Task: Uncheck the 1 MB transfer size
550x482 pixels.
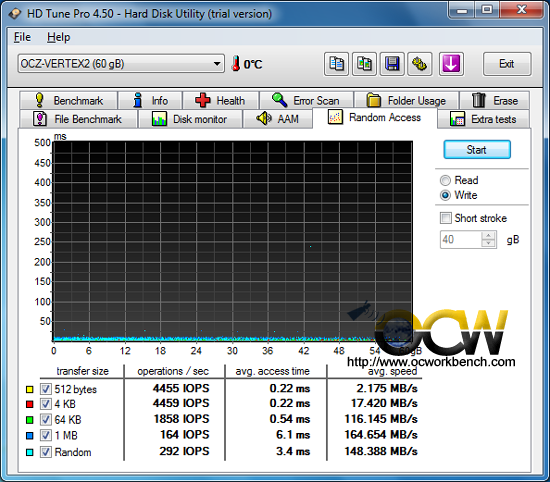Action: [x=46, y=435]
